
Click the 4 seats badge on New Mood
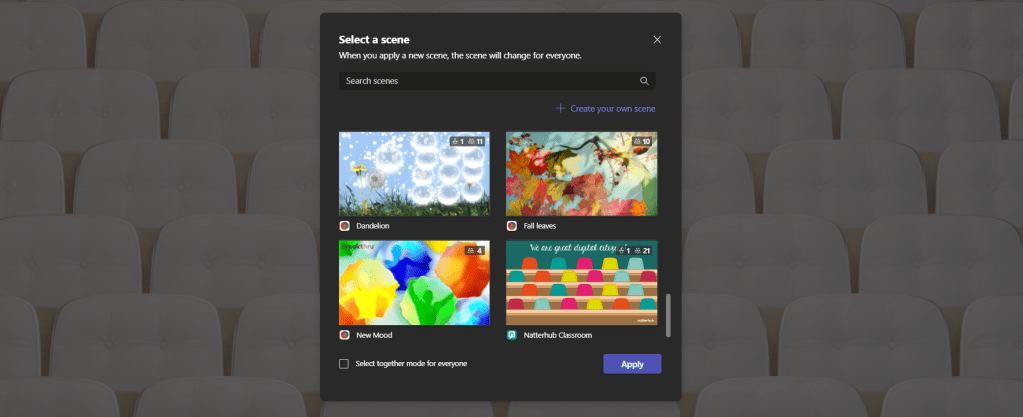point(474,250)
